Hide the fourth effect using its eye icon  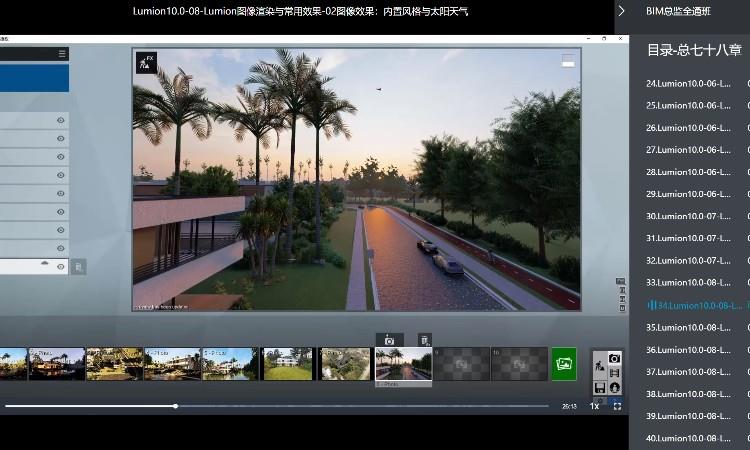pos(61,175)
